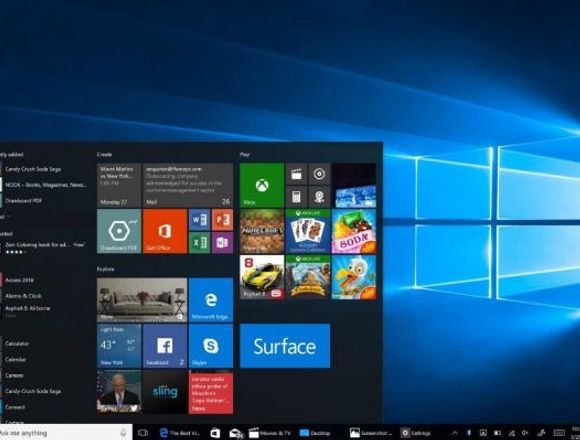The width and height of the screenshot is (580, 440).
Task: Open the PowerPoint tile
Action: 222,220
